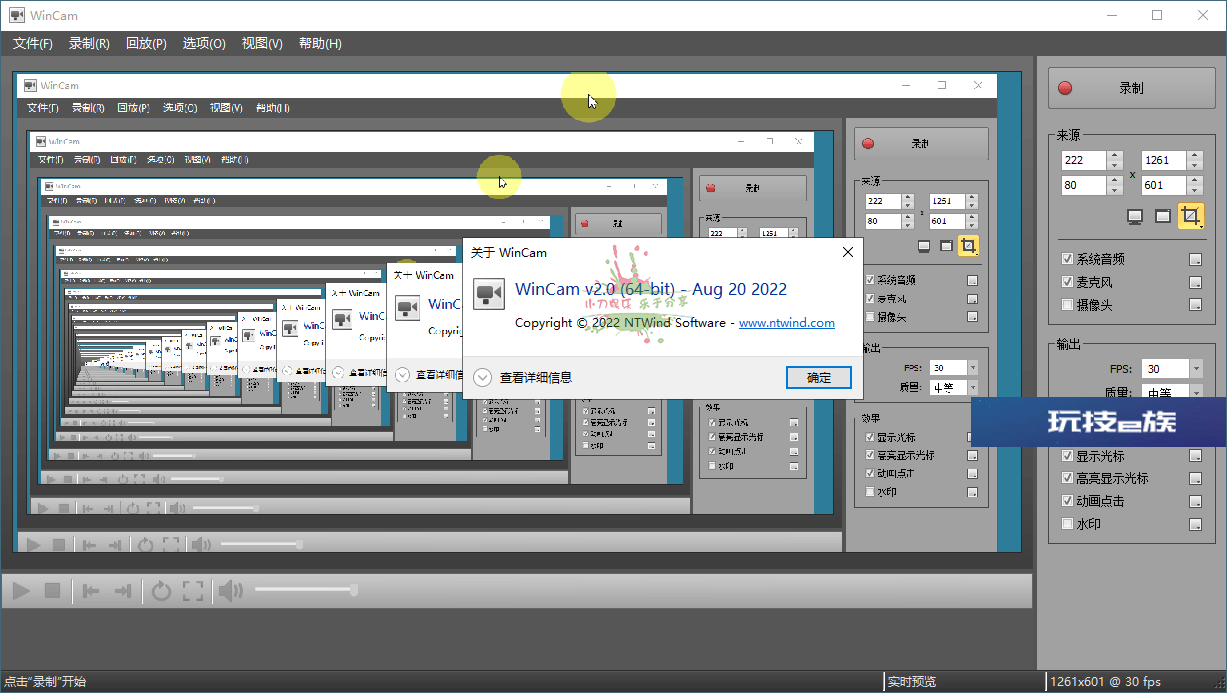The width and height of the screenshot is (1227, 693).
Task: Jump to the end of the recording
Action: point(123,591)
